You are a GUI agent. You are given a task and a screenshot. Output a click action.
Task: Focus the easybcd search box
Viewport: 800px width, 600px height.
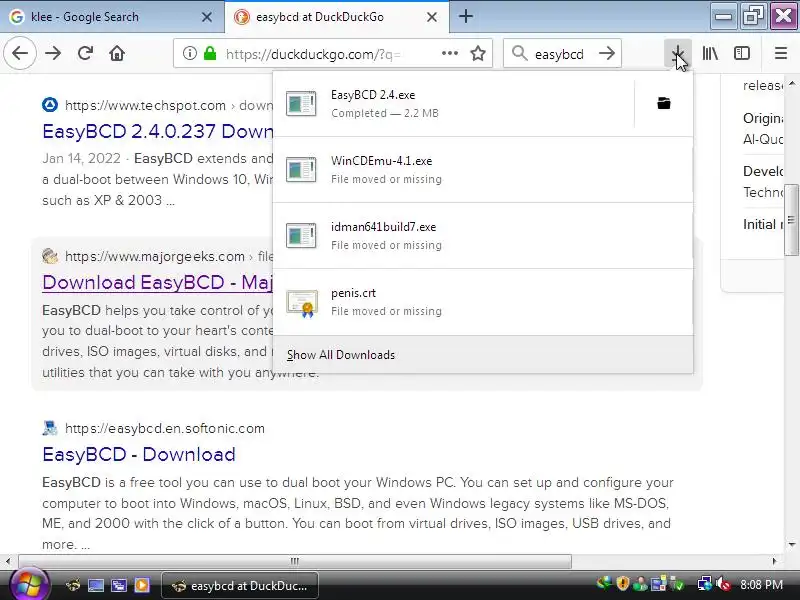(560, 54)
